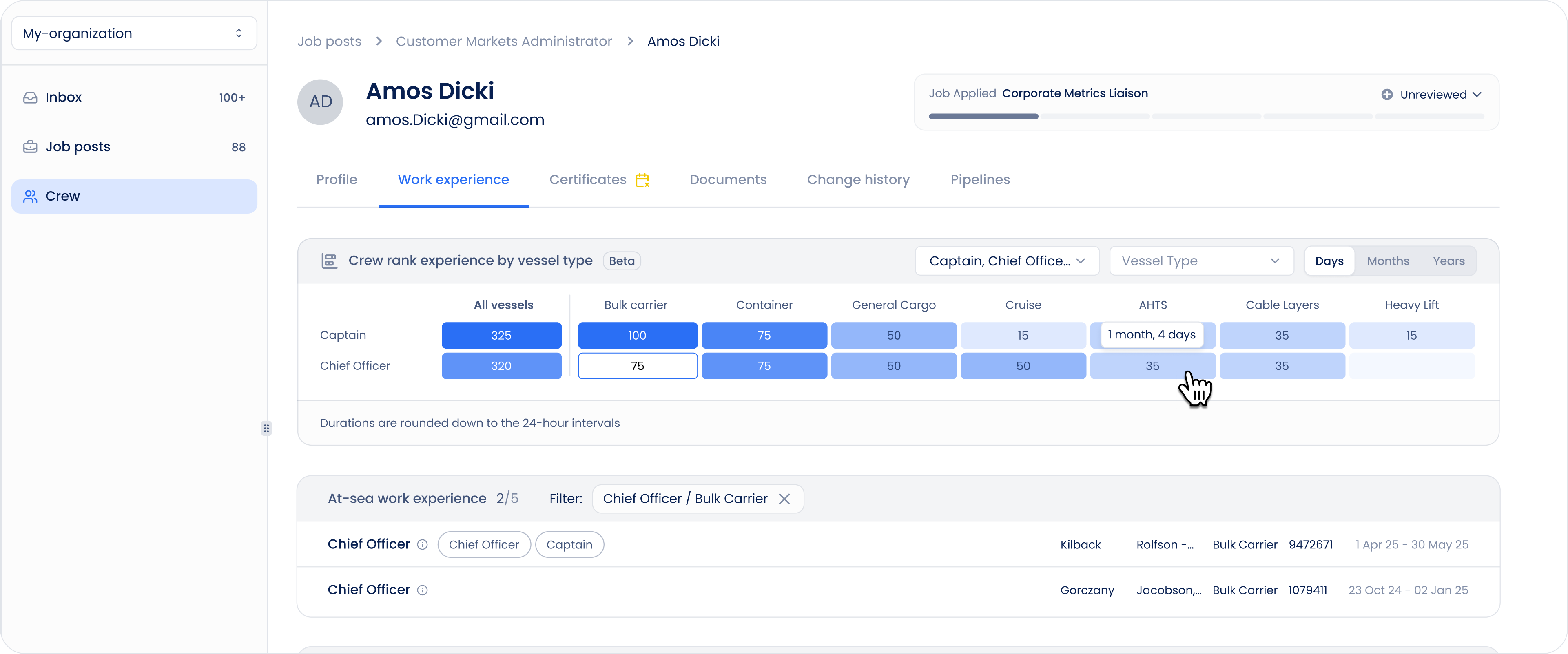
Task: Switch duration units to Months
Action: click(1388, 261)
